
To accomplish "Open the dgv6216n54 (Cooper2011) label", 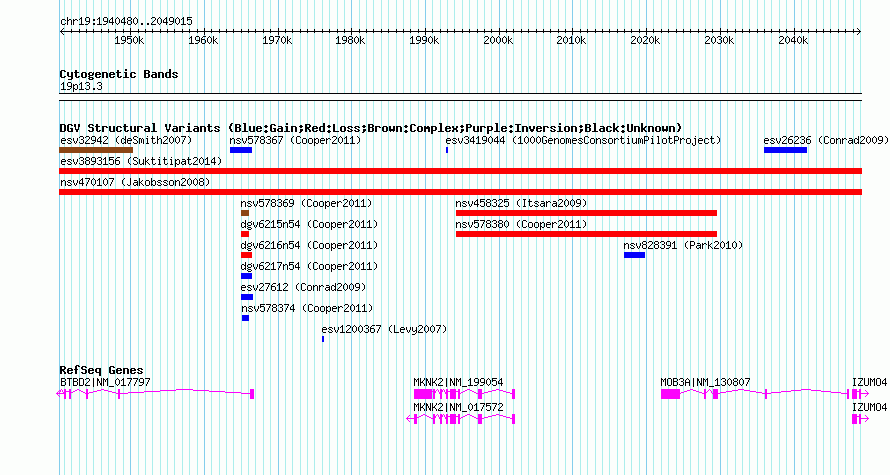I will [309, 246].
